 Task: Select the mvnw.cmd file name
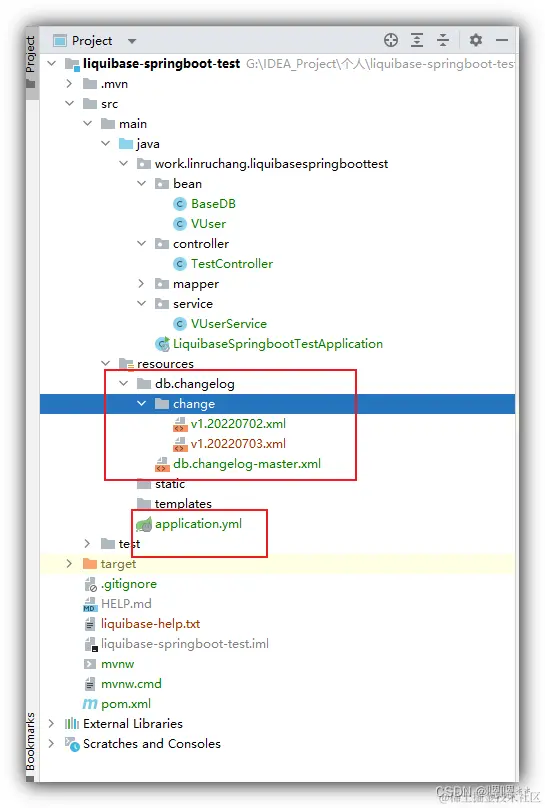point(131,684)
